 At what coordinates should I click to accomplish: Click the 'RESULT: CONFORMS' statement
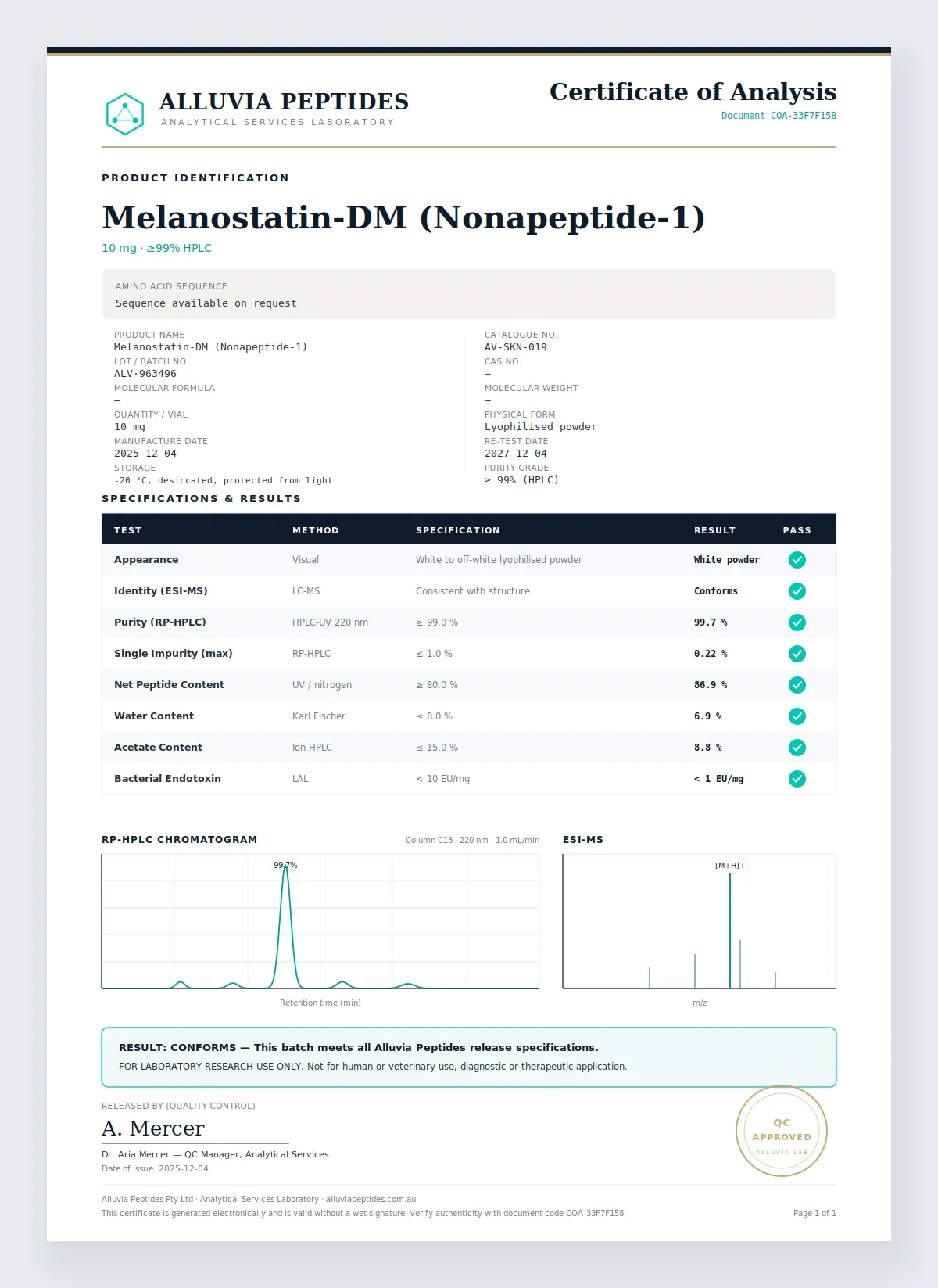point(359,1048)
